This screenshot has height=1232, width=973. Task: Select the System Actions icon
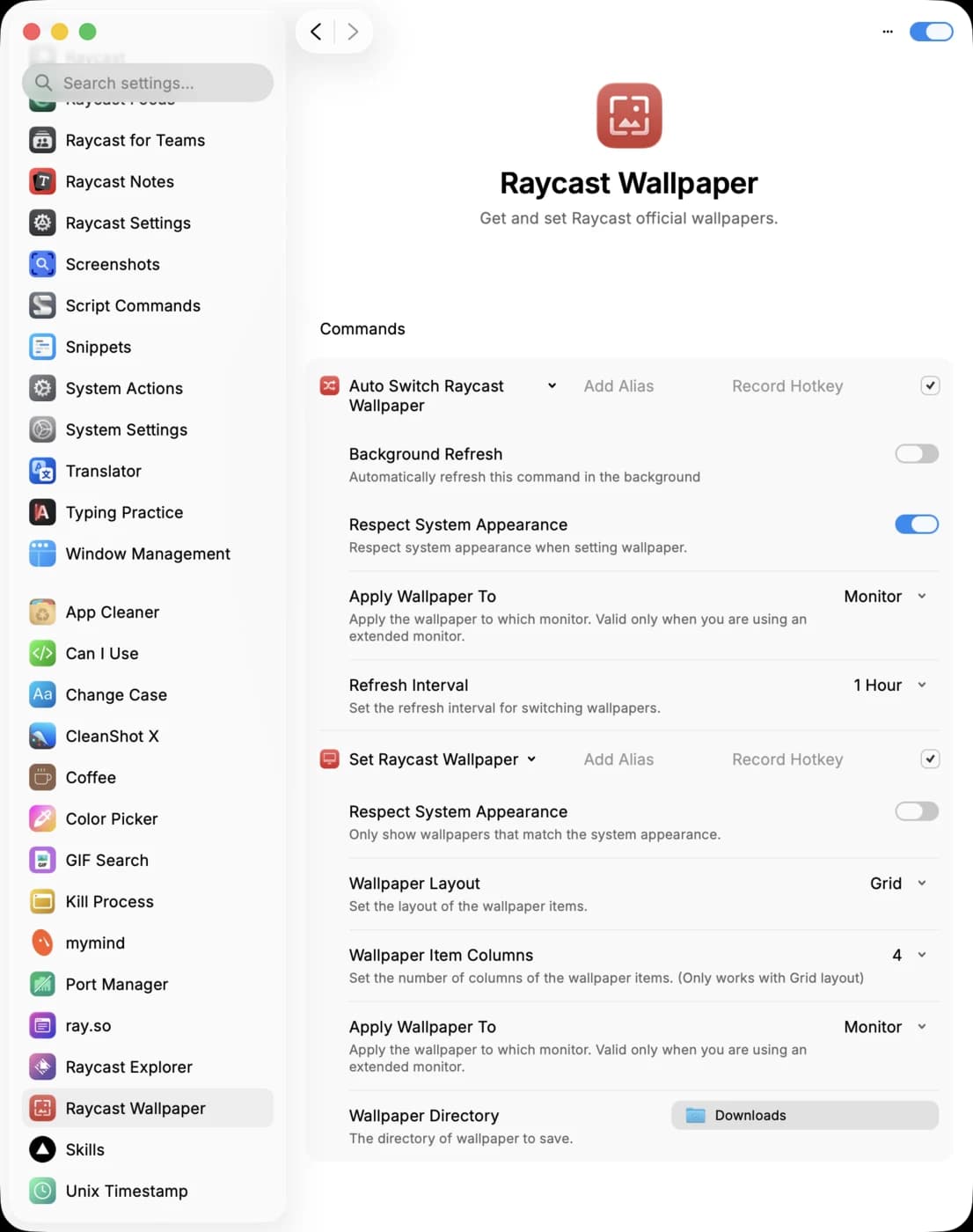(42, 388)
